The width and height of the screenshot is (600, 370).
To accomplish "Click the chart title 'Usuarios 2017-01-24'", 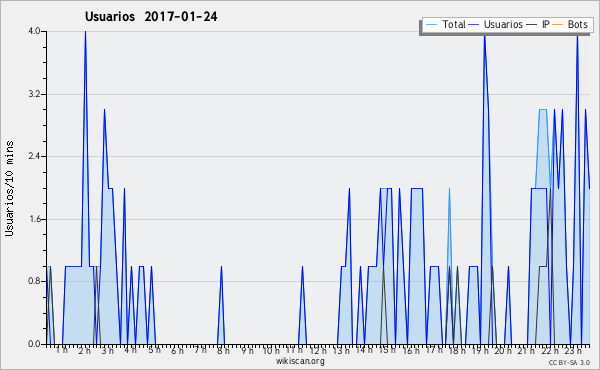I will click(151, 16).
